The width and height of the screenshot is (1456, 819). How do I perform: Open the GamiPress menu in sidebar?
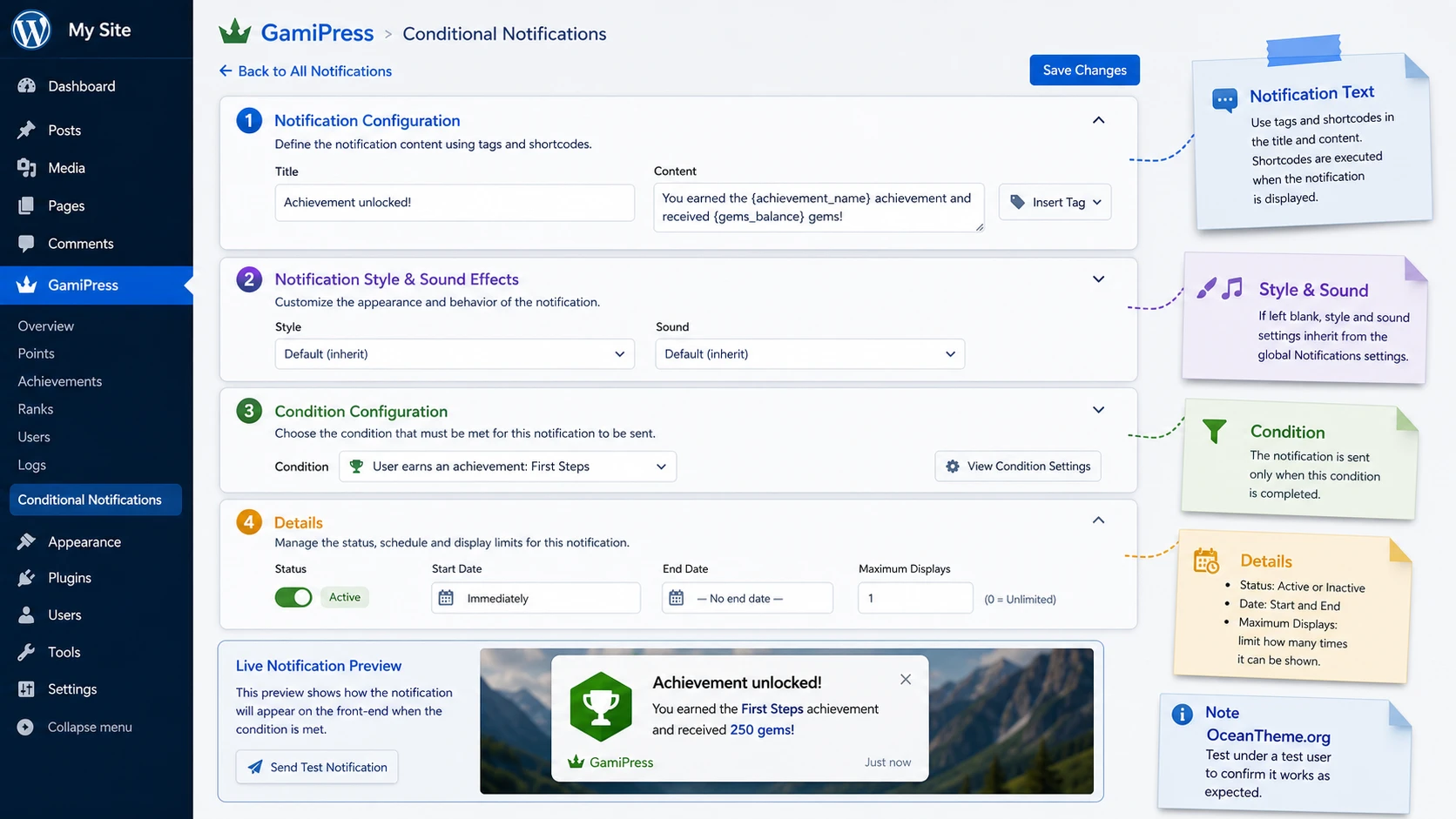click(x=97, y=285)
